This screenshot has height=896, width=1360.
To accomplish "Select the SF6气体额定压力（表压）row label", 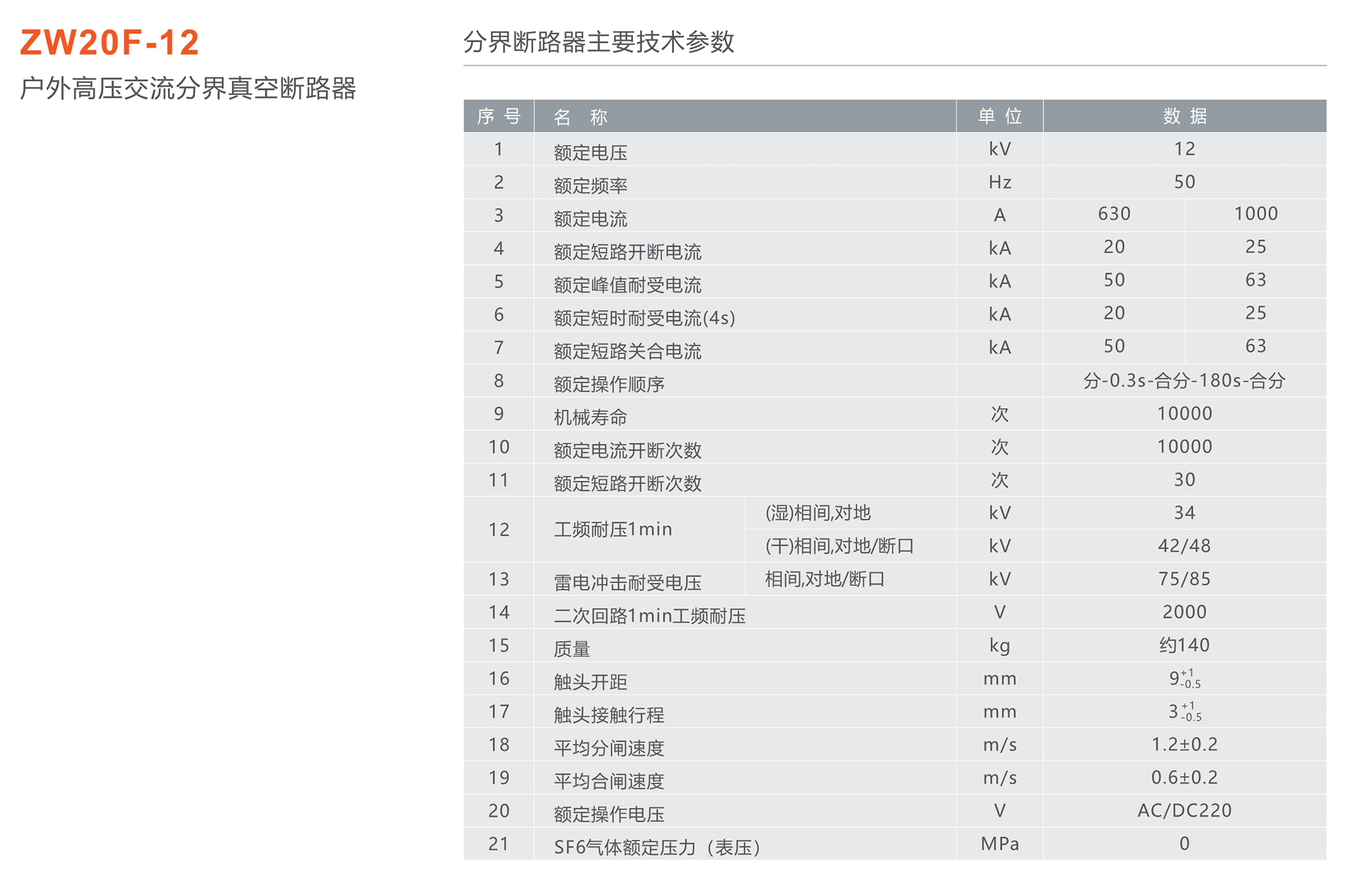I will (x=658, y=845).
